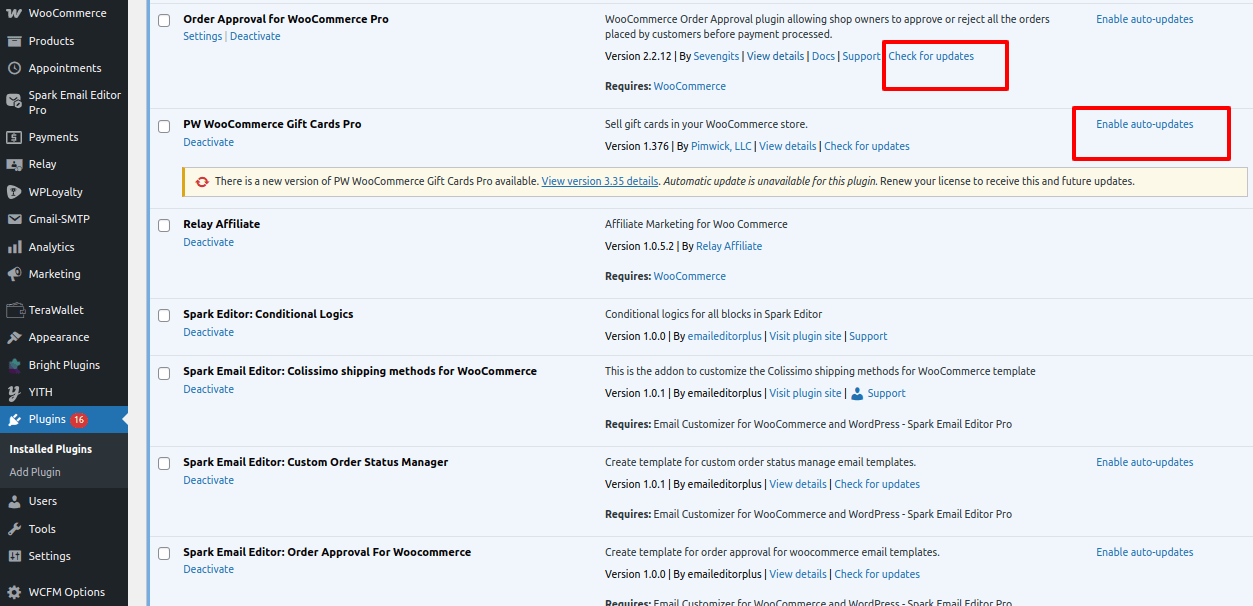Select the Order Approval for WooCommerce Pro checkbox
The image size is (1253, 606).
[x=164, y=21]
